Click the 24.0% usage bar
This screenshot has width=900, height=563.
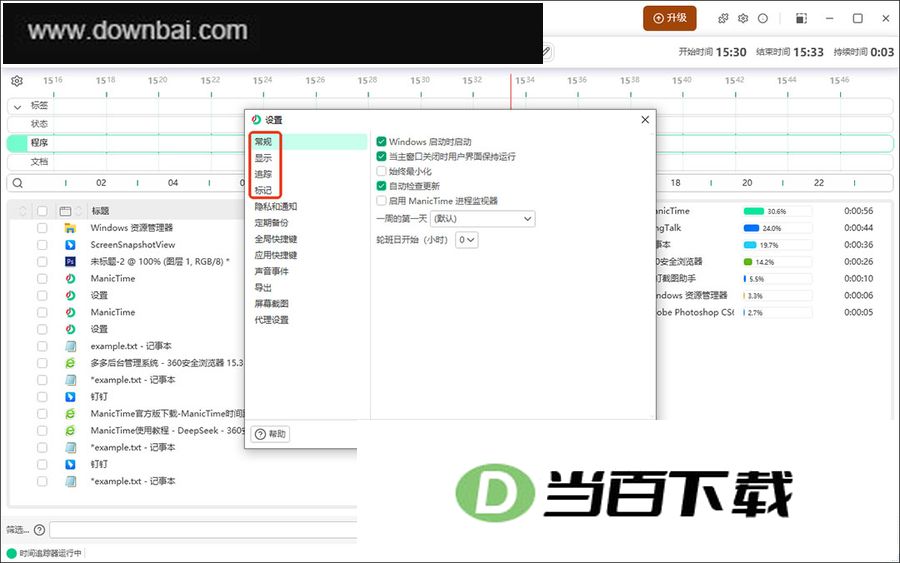(x=777, y=228)
